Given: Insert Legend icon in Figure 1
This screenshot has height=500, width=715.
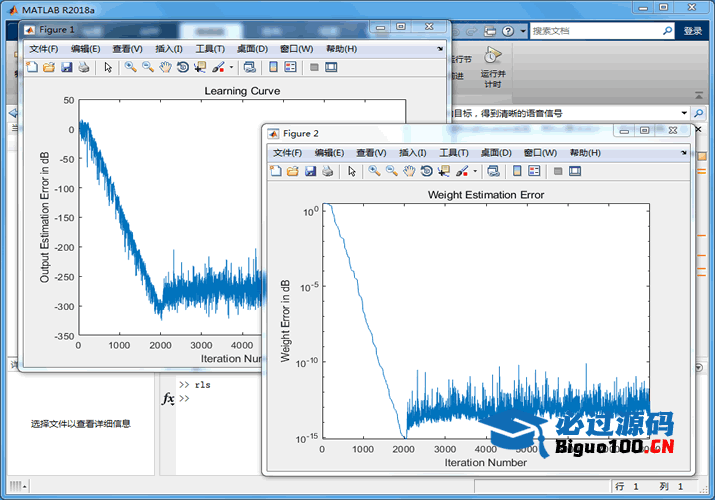Looking at the screenshot, I should (x=290, y=67).
